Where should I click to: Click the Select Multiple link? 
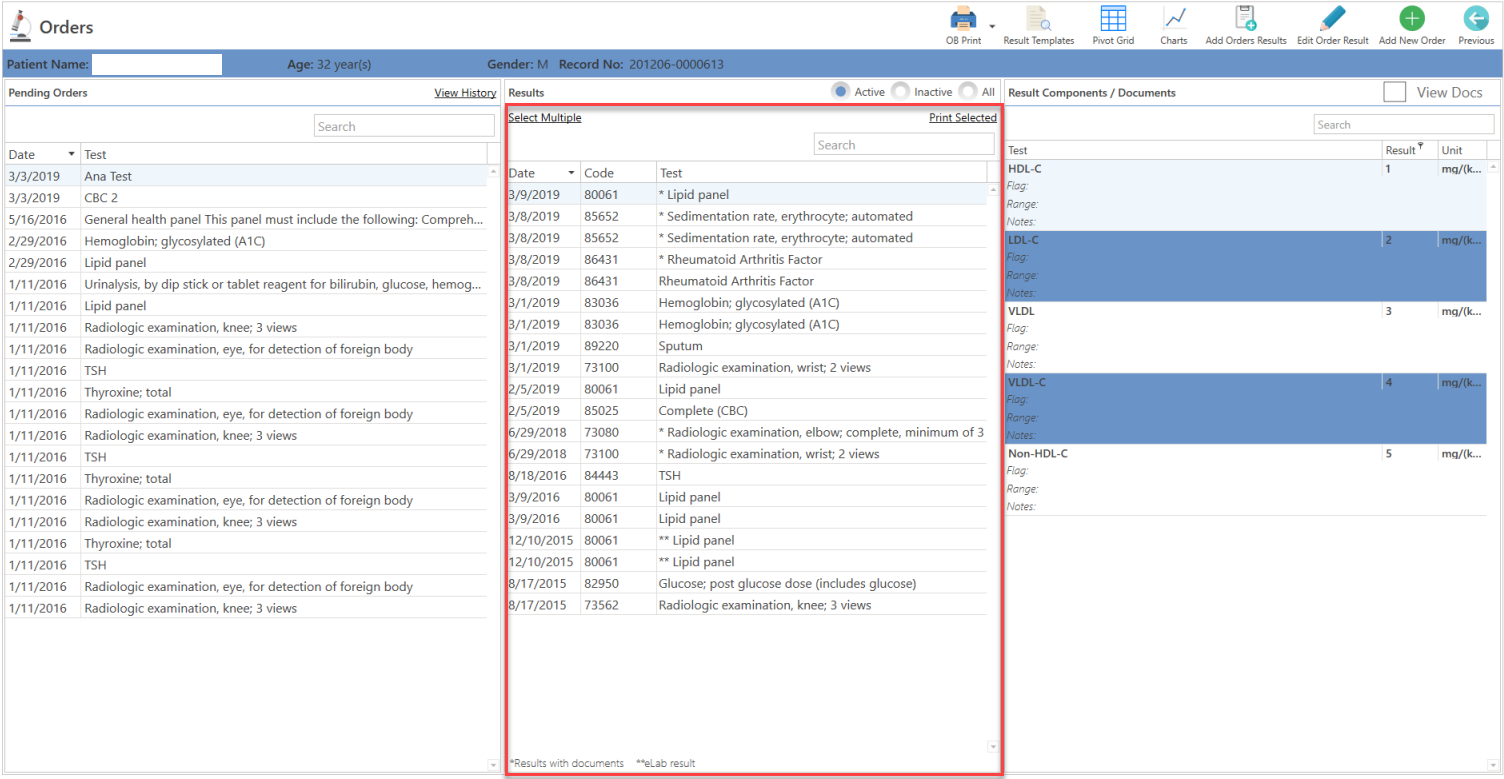pyautogui.click(x=544, y=118)
